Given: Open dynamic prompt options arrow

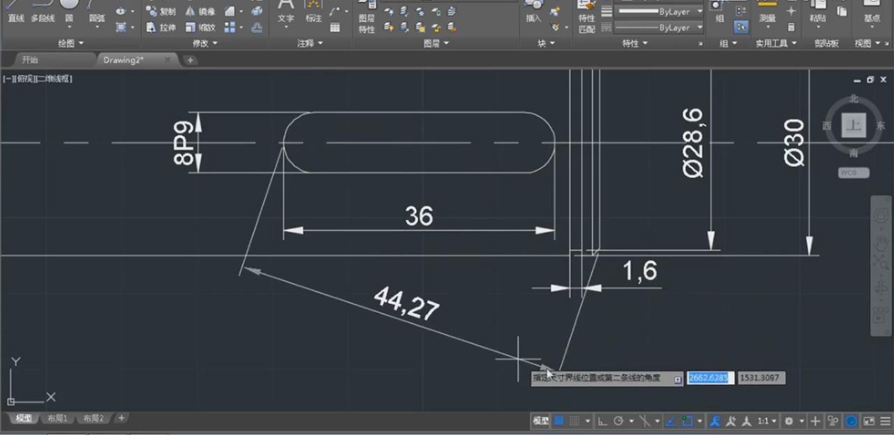Looking at the screenshot, I should (677, 379).
